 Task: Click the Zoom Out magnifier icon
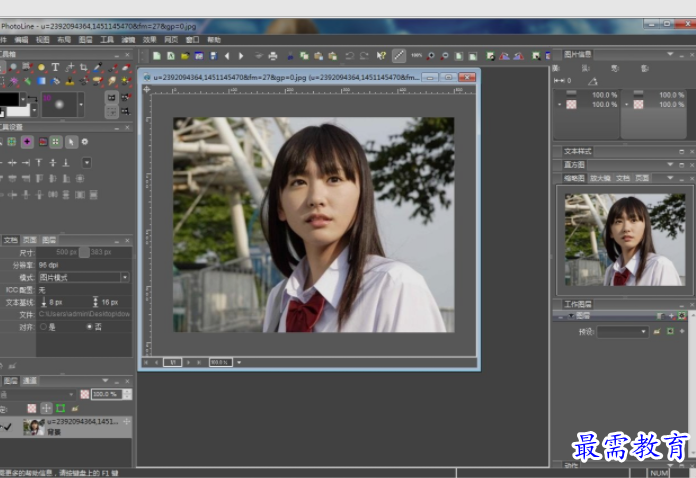(444, 56)
